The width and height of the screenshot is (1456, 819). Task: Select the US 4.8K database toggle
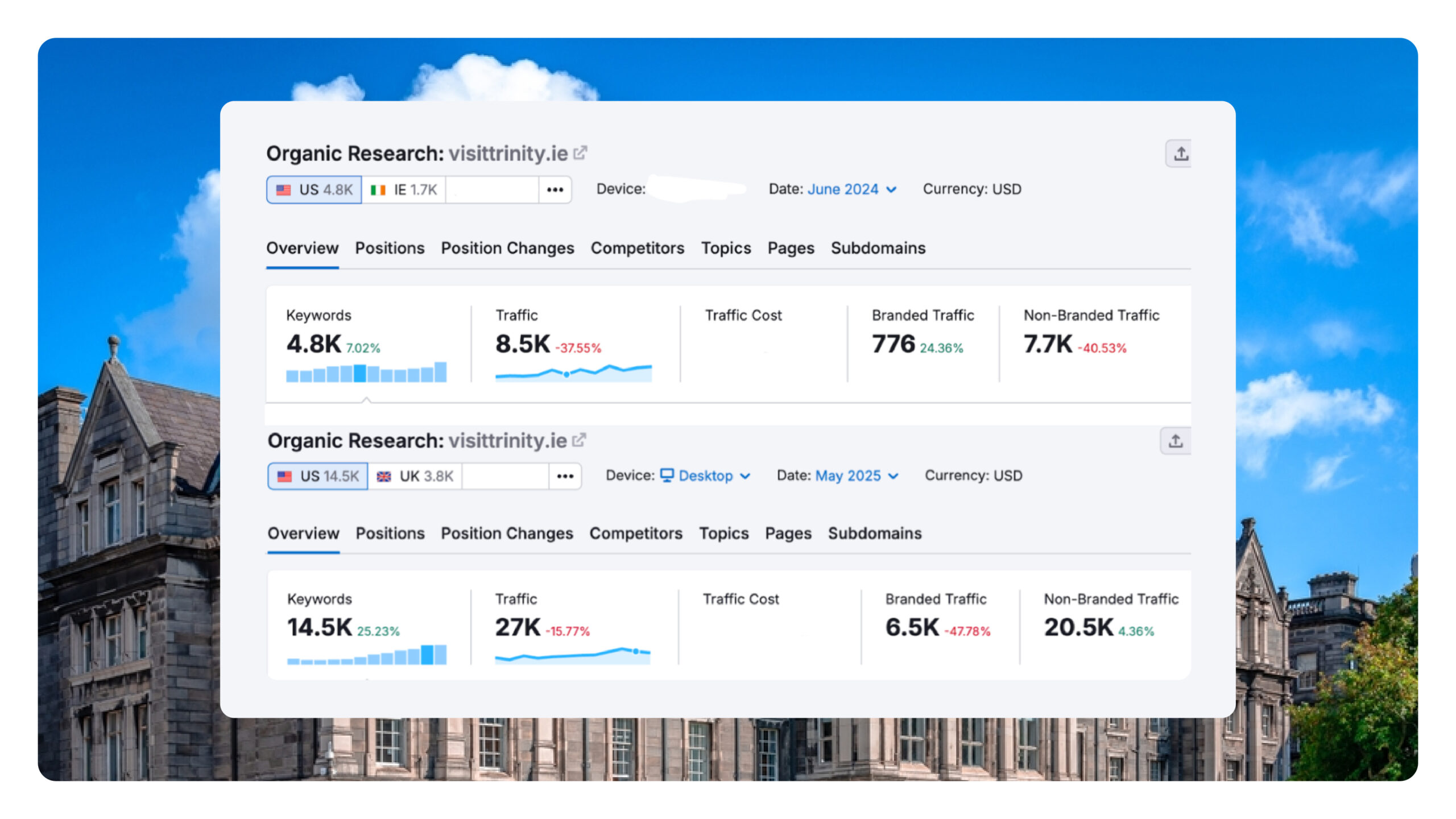click(x=314, y=190)
